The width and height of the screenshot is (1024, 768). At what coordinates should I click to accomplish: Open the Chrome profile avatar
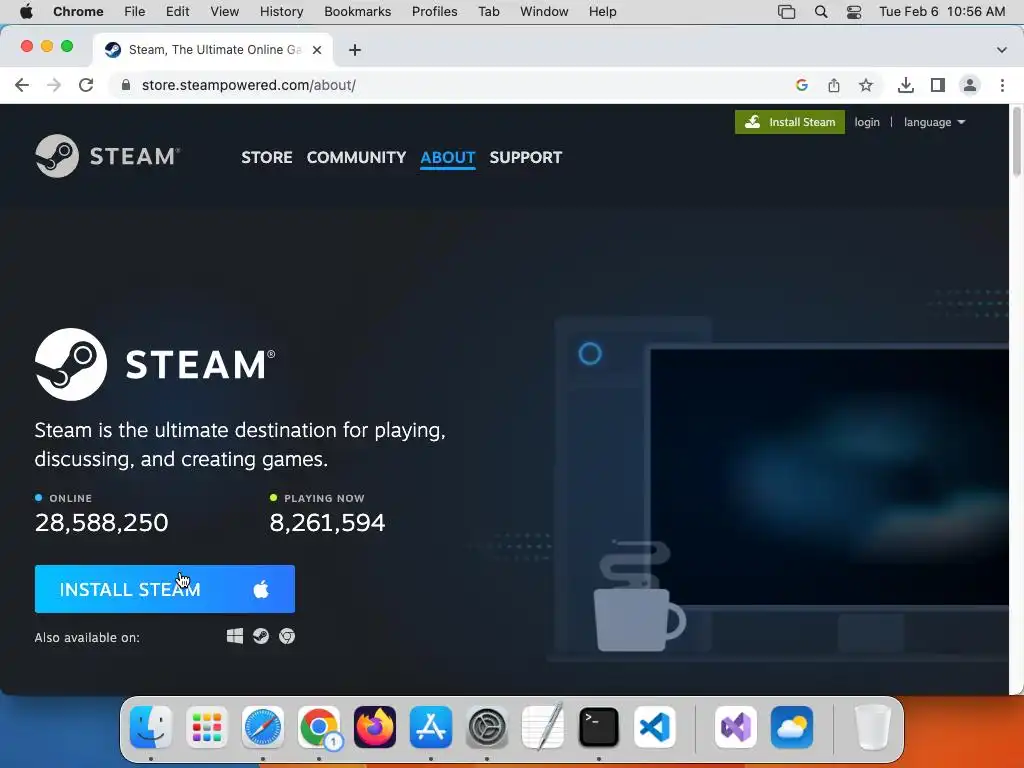point(970,85)
